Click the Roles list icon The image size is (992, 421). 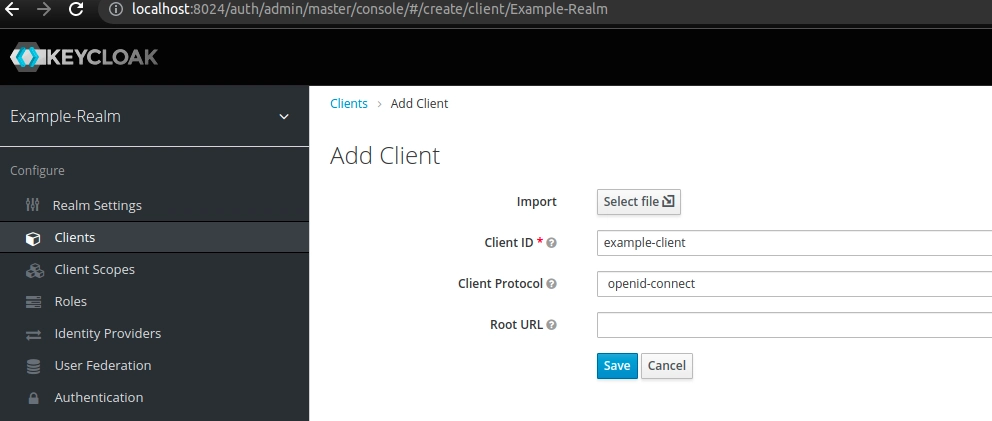(33, 302)
